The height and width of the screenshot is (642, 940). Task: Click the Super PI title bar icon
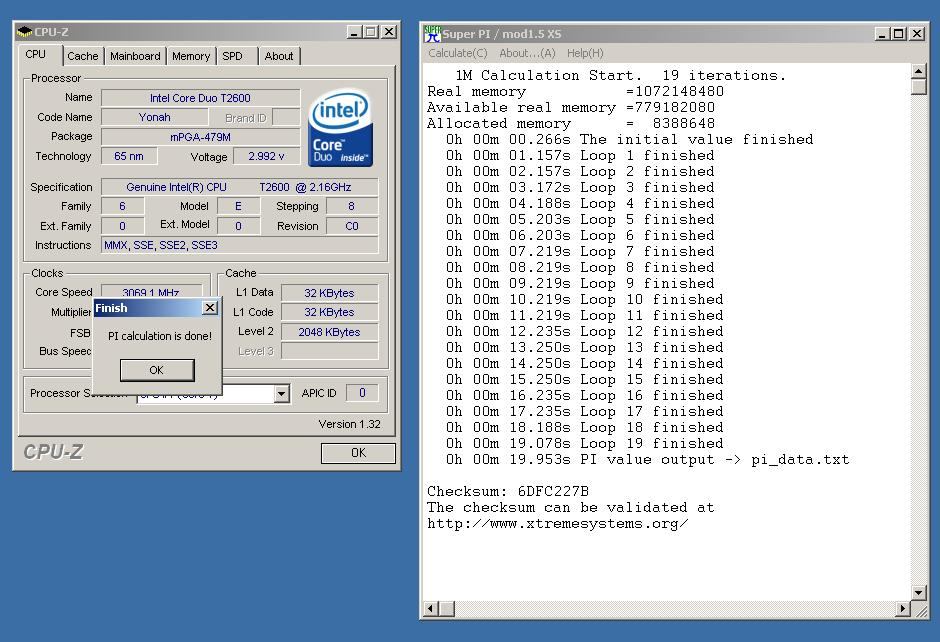pyautogui.click(x=432, y=34)
